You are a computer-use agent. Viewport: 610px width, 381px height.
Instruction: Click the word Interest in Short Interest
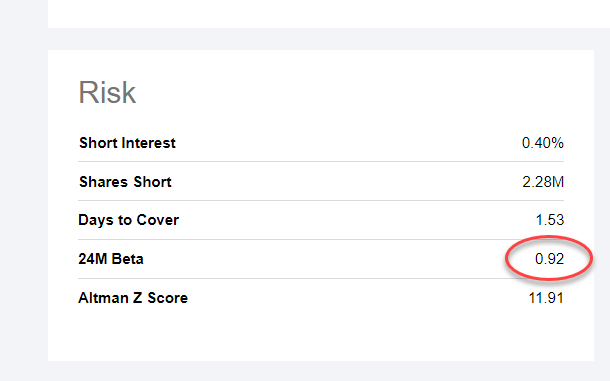(149, 143)
